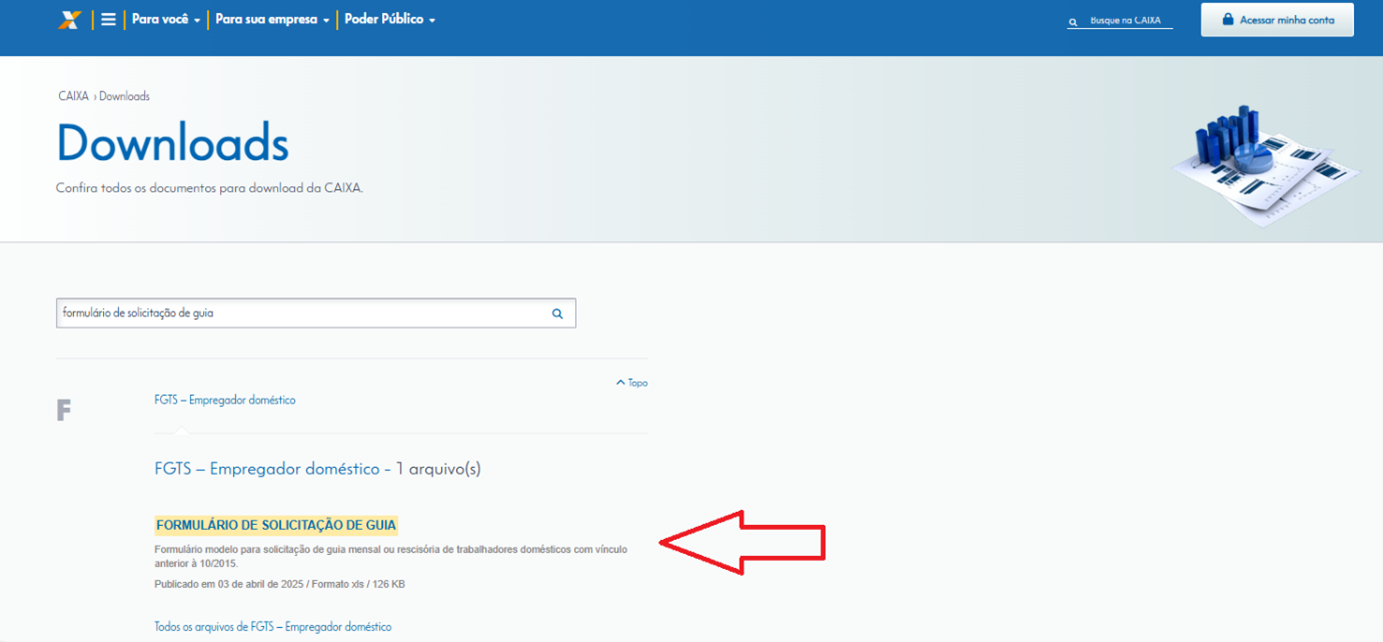
Task: Click the CAIXA breadcrumb link
Action: (x=73, y=96)
